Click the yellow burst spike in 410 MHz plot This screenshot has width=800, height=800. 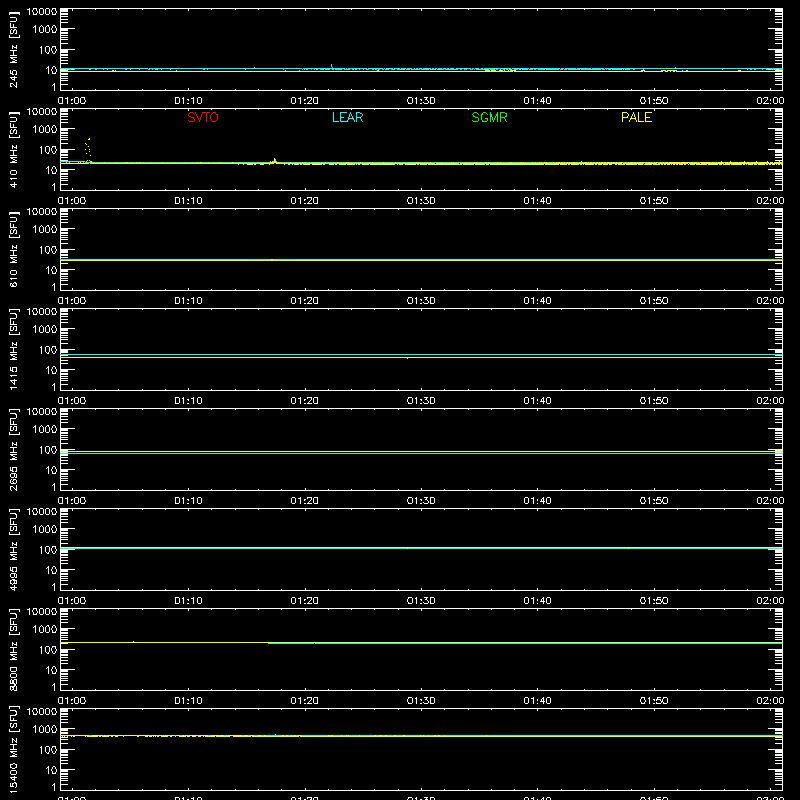[88, 149]
